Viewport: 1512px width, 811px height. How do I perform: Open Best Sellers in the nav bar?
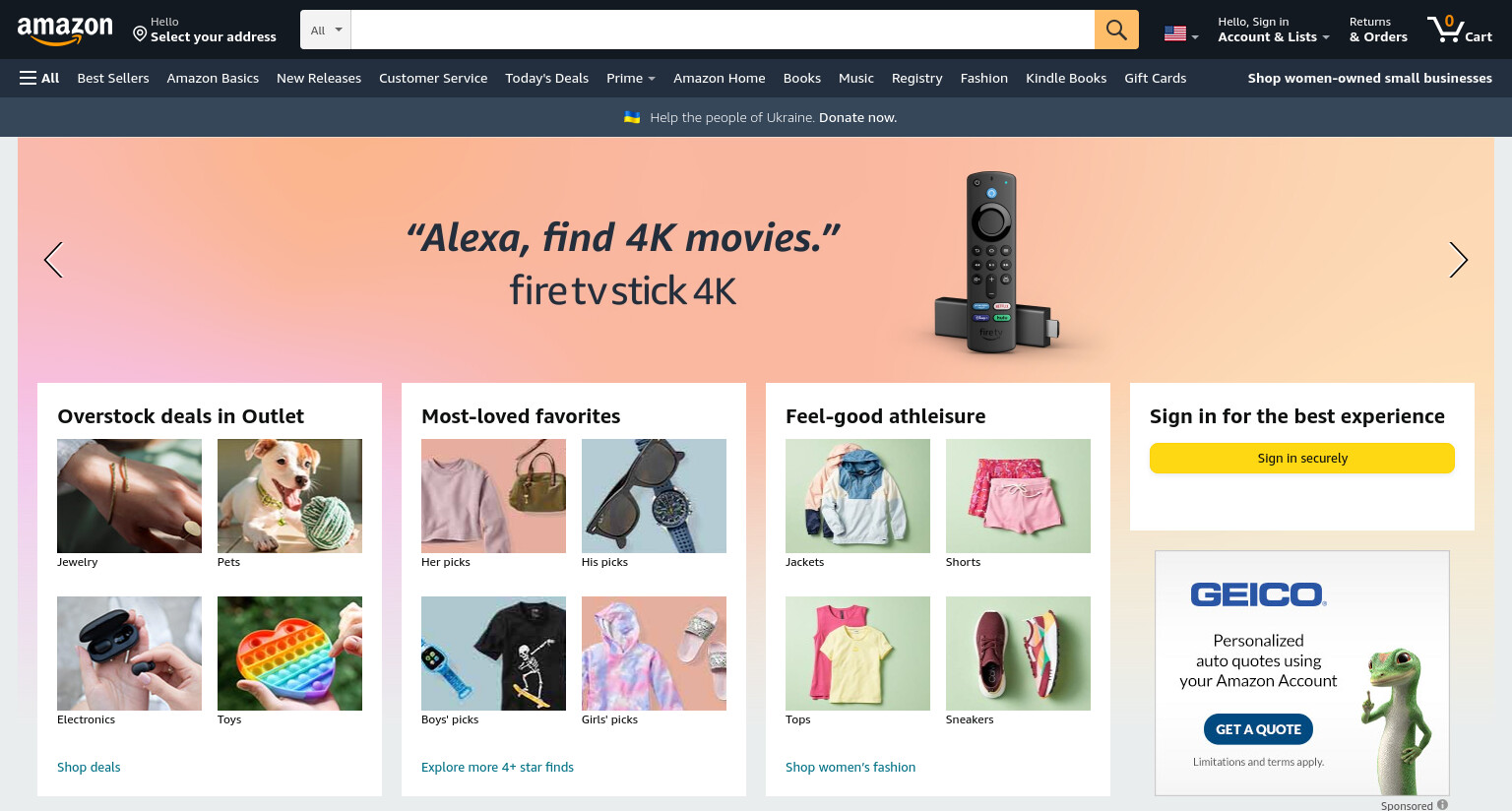click(x=113, y=78)
